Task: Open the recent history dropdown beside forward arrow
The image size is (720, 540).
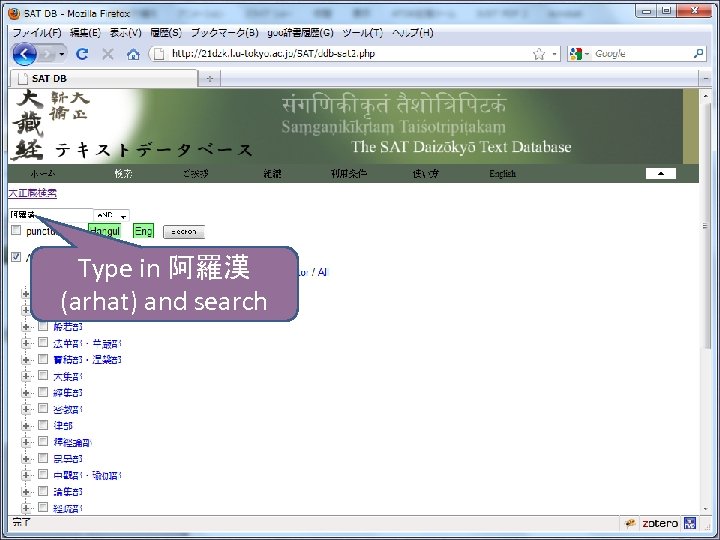Action: (62, 55)
